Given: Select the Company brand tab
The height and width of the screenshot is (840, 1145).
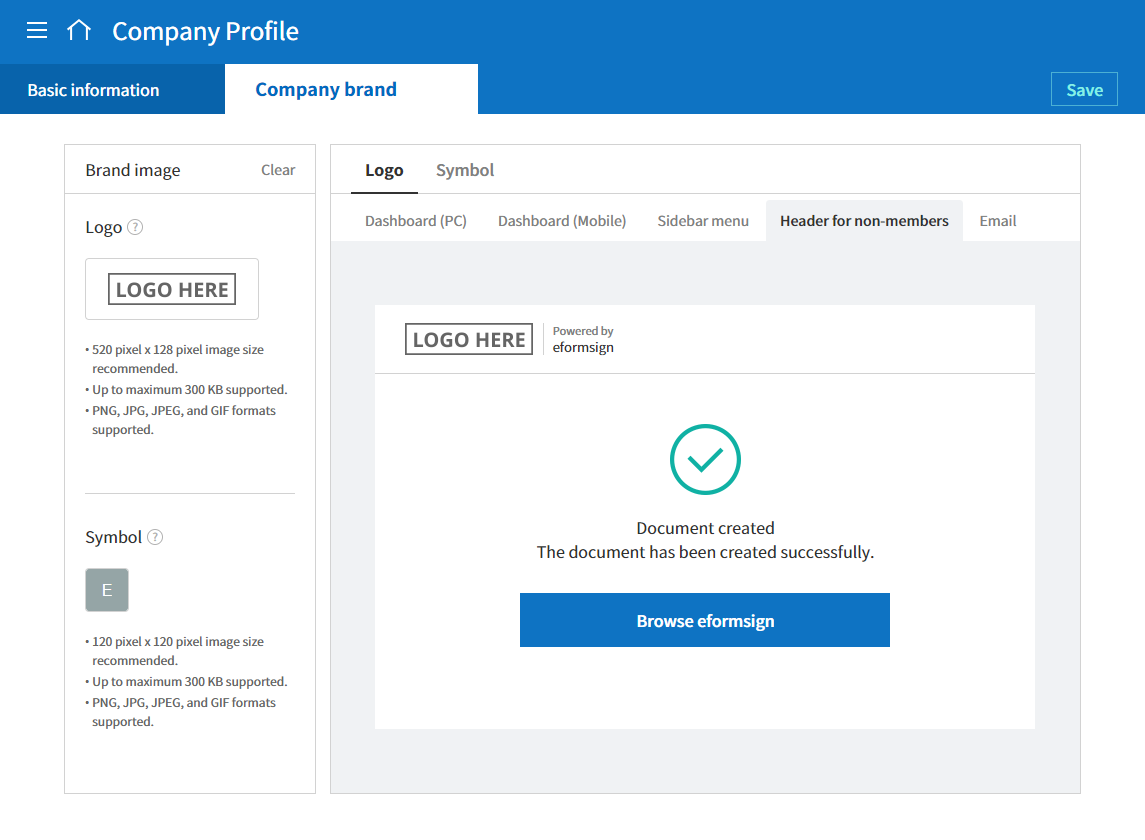Looking at the screenshot, I should click(x=351, y=90).
